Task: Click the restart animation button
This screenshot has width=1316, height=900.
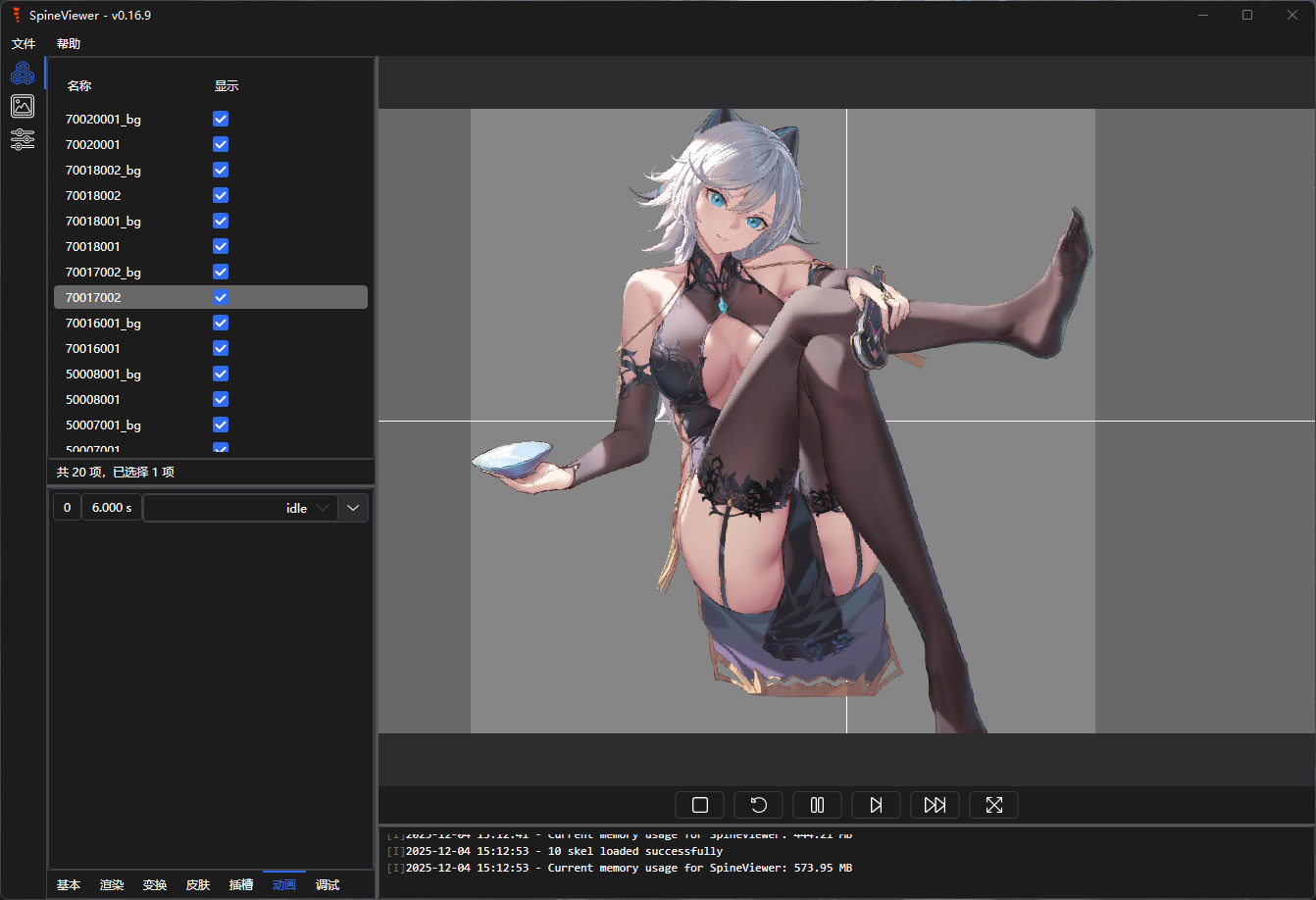Action: pos(758,805)
